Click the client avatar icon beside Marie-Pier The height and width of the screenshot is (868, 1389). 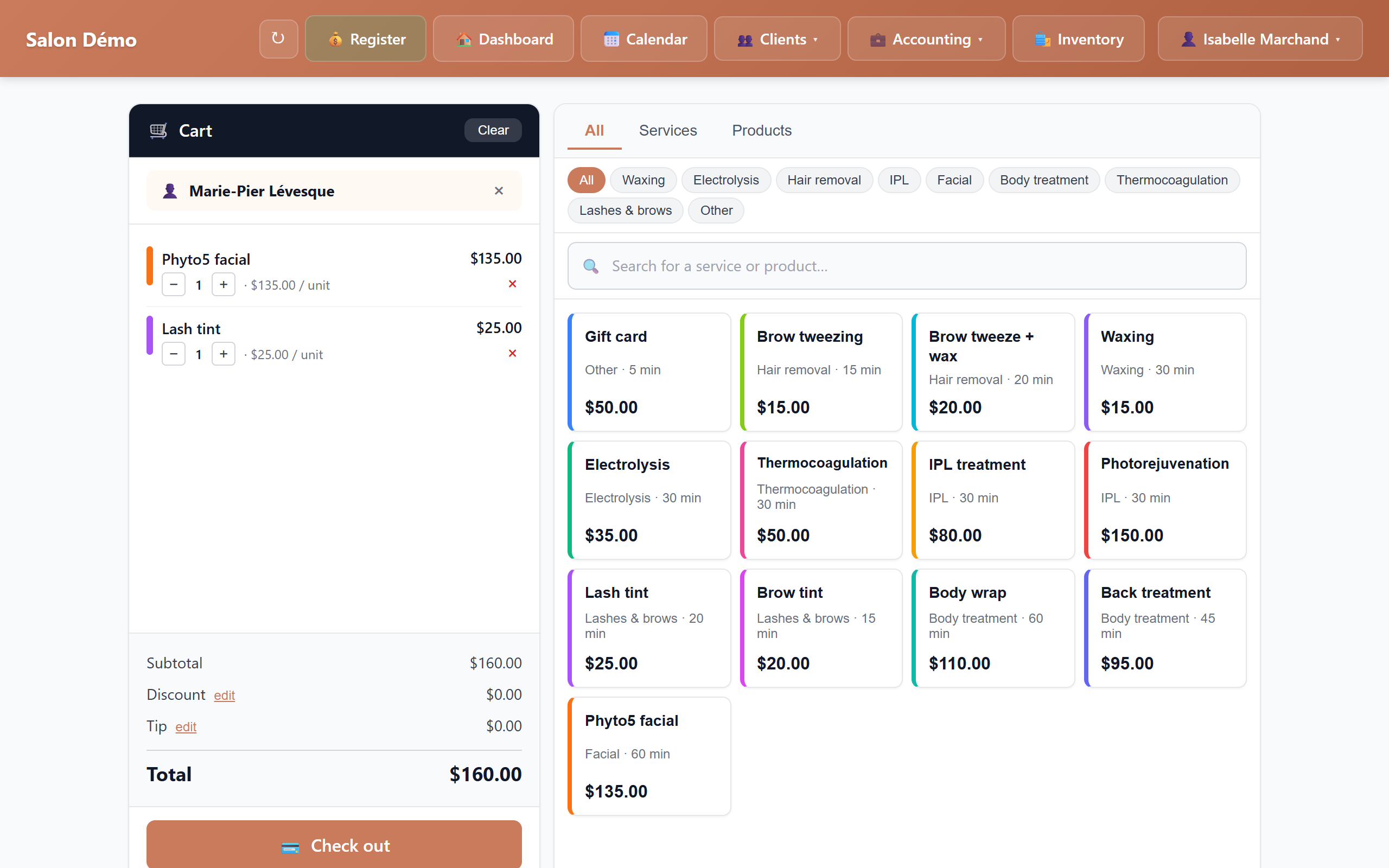170,190
